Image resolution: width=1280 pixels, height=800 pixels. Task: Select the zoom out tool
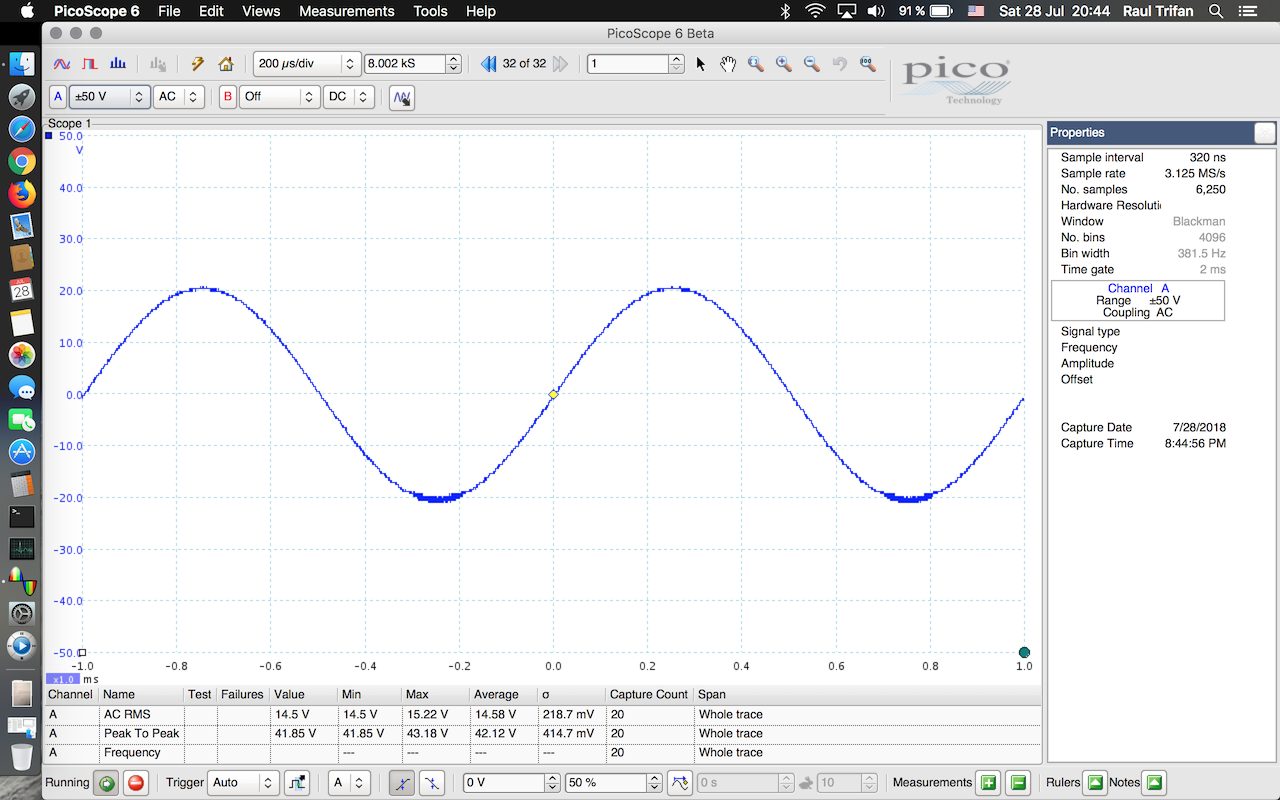coord(812,64)
